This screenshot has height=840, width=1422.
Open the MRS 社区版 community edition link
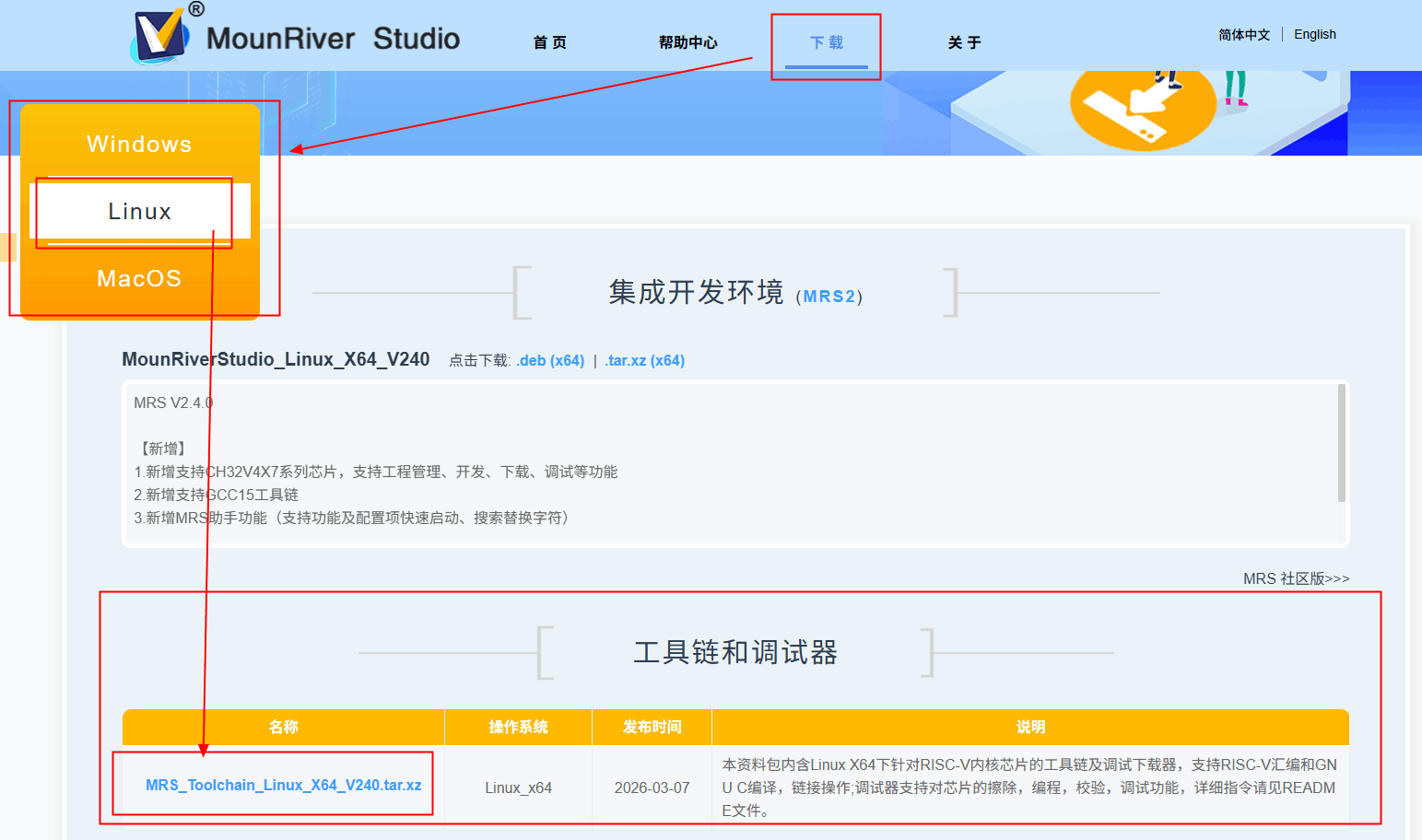1297,578
